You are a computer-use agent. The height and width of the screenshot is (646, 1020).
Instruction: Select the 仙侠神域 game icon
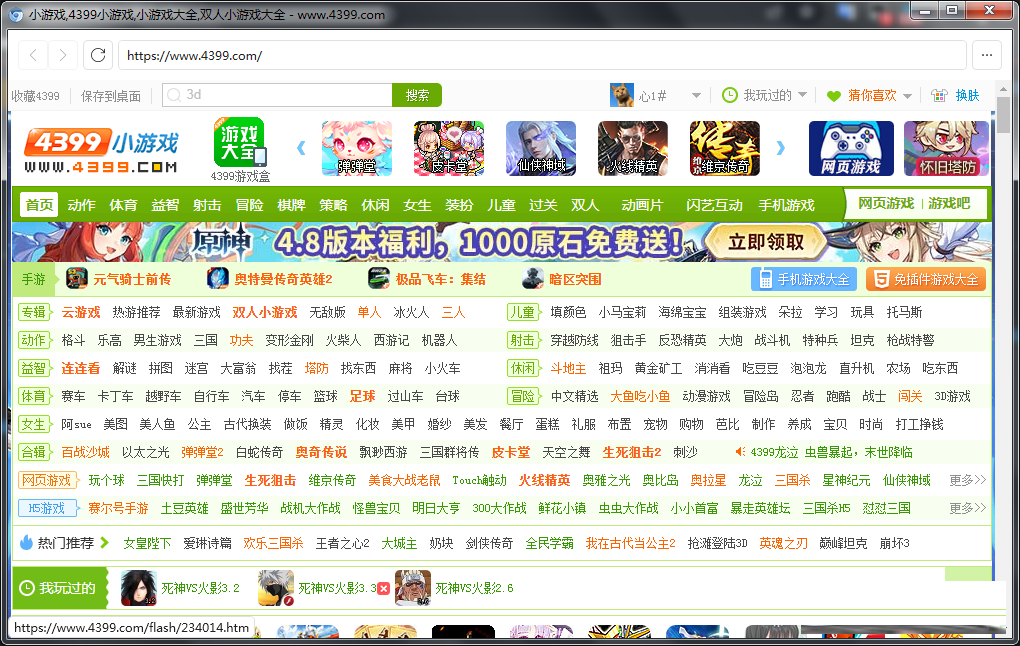(540, 148)
